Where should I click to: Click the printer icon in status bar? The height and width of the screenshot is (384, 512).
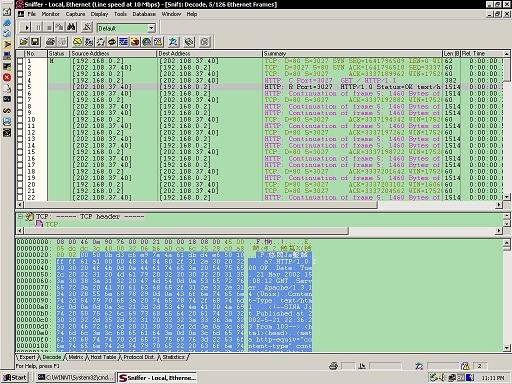click(333, 366)
